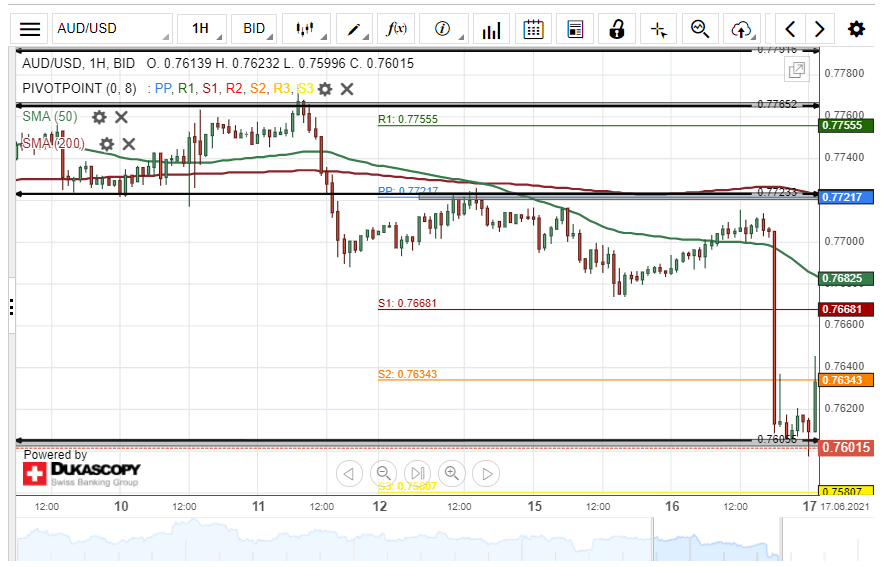884x567 pixels.
Task: Click date 11 on time axis
Action: [258, 506]
